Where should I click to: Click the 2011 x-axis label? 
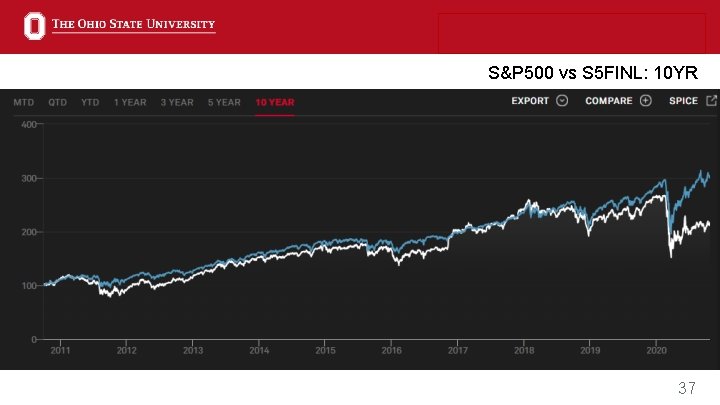pyautogui.click(x=60, y=350)
